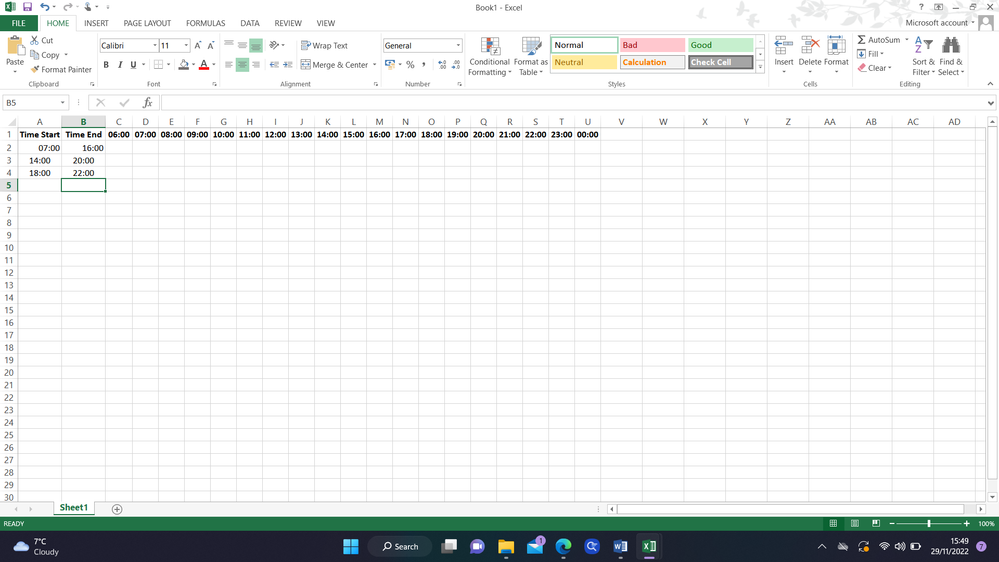
Task: Click the Paste clipboard icon
Action: [x=15, y=46]
